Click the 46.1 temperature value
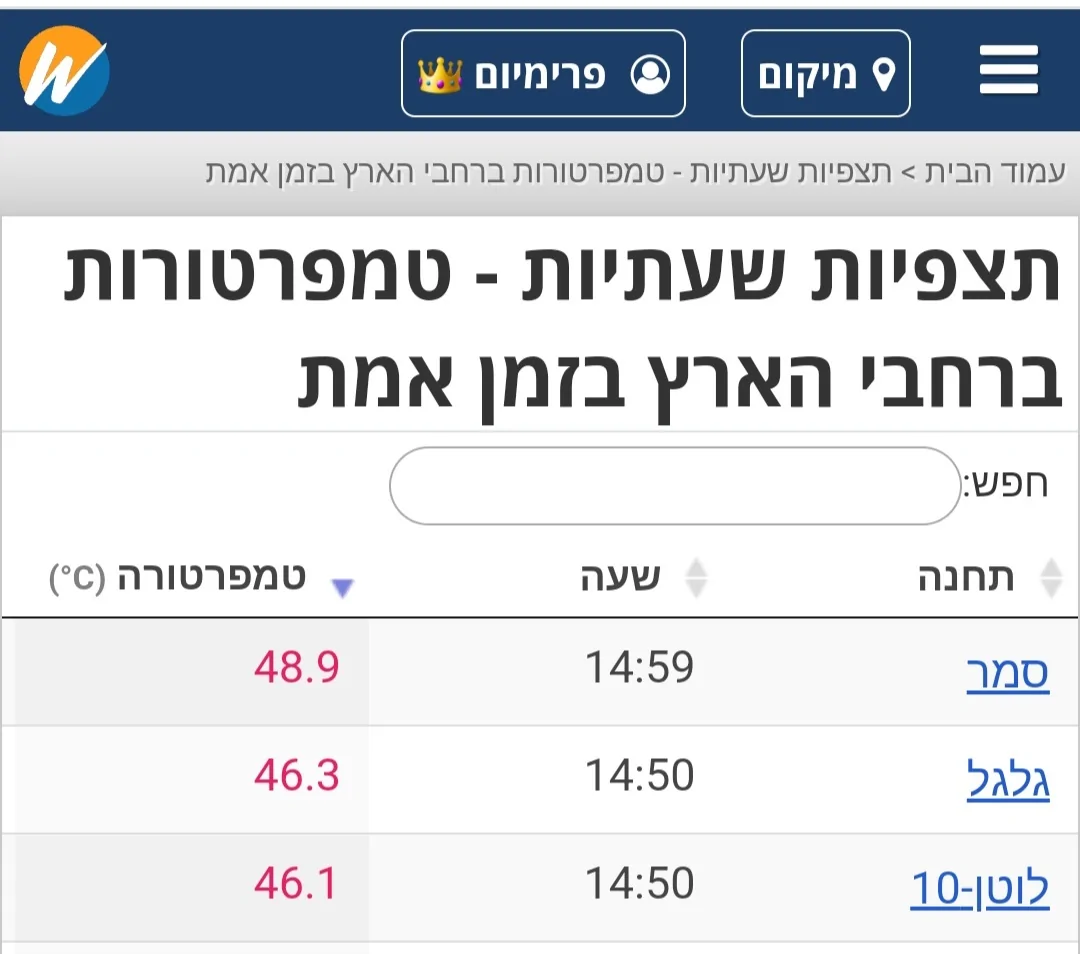The image size is (1080, 954). [296, 884]
